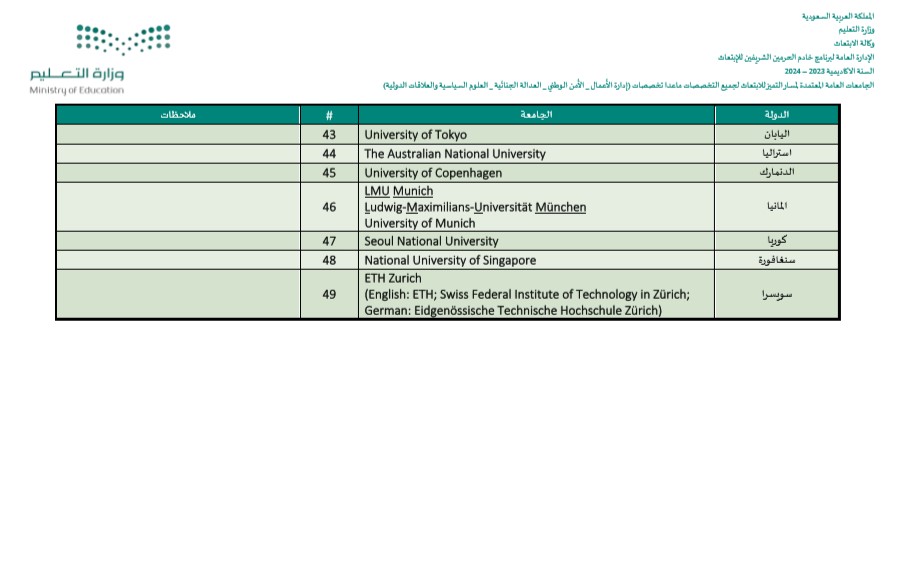
Task: Click the 'الجامعة' column header
Action: pyautogui.click(x=536, y=115)
